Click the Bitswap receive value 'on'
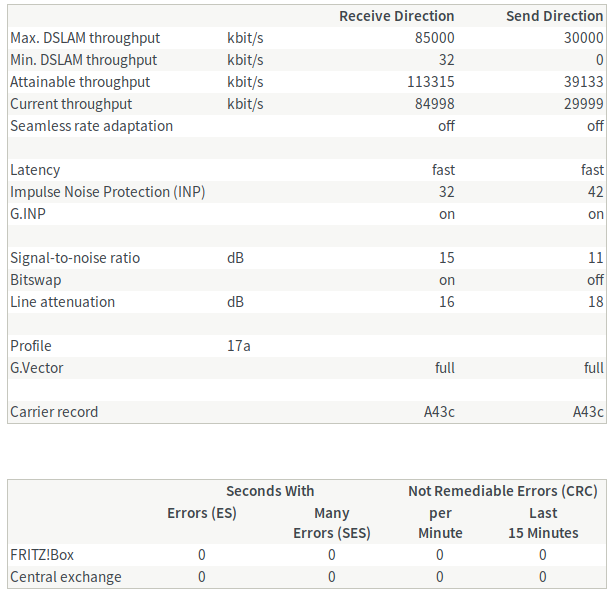The height and width of the screenshot is (595, 613). [x=446, y=280]
